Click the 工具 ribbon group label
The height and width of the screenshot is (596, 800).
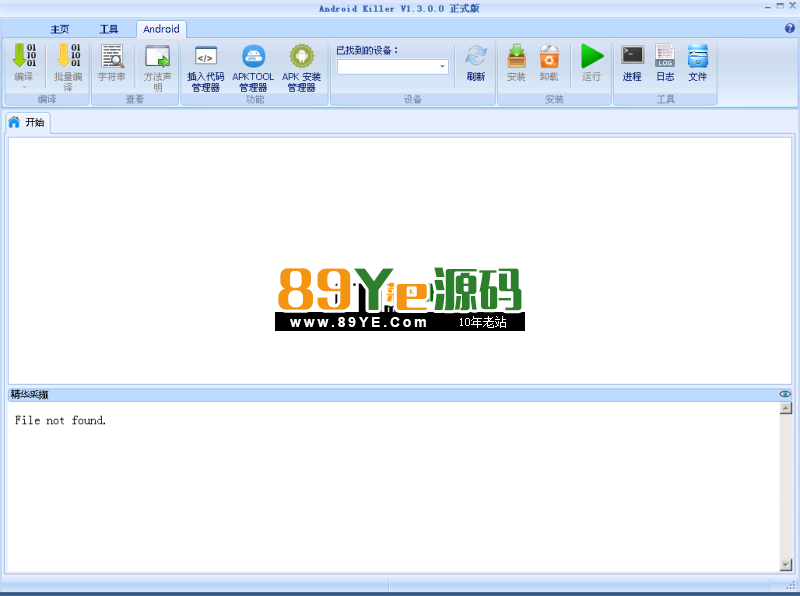tap(665, 100)
